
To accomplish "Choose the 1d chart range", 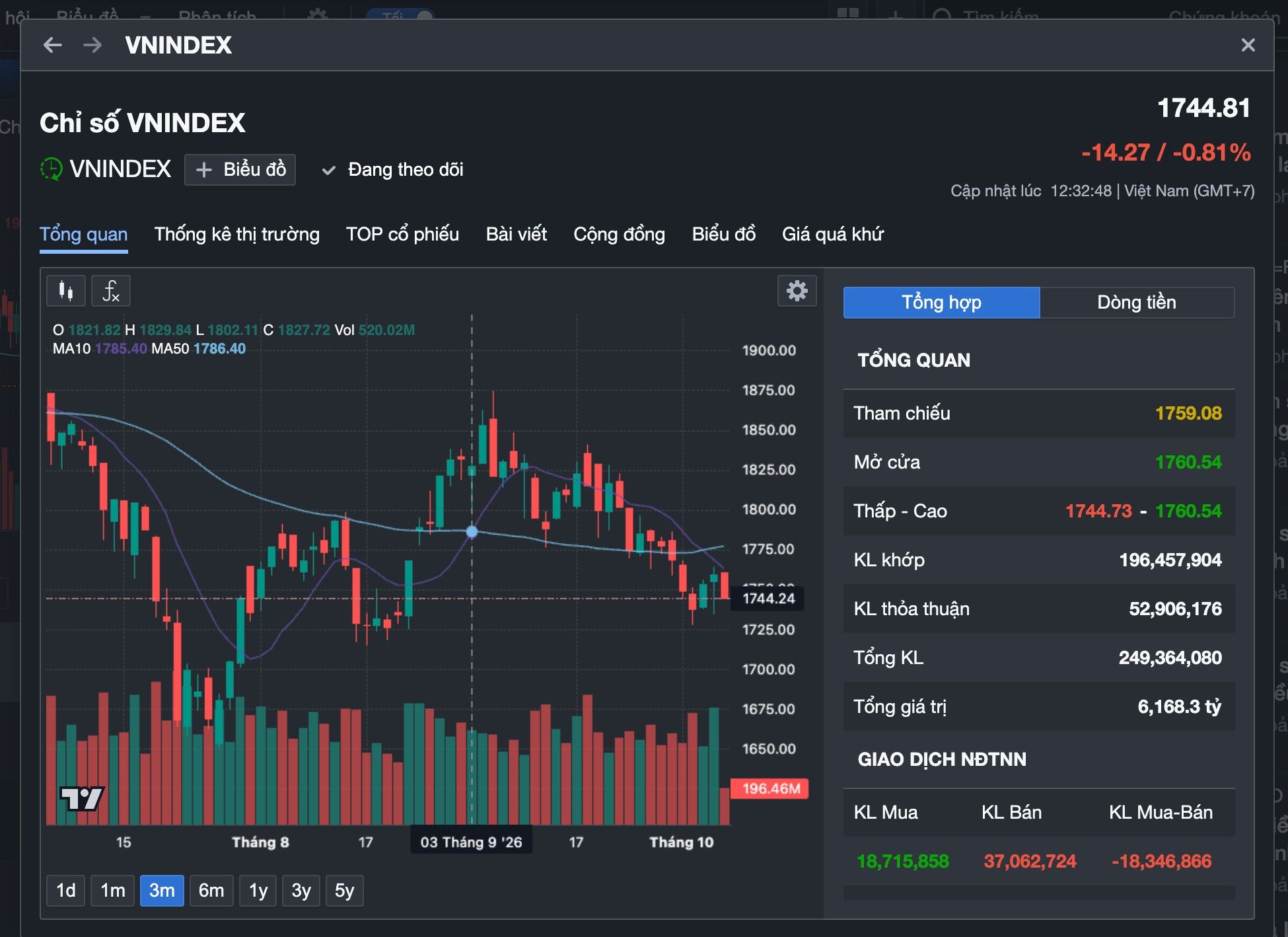I will [x=66, y=891].
